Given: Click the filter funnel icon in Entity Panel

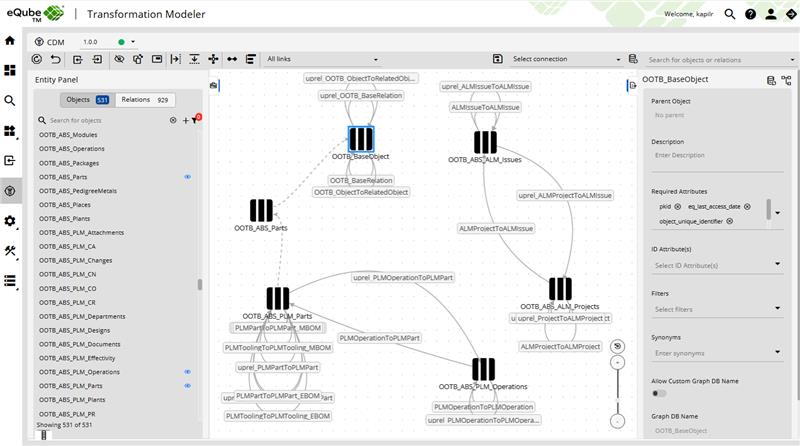Looking at the screenshot, I should click(194, 120).
